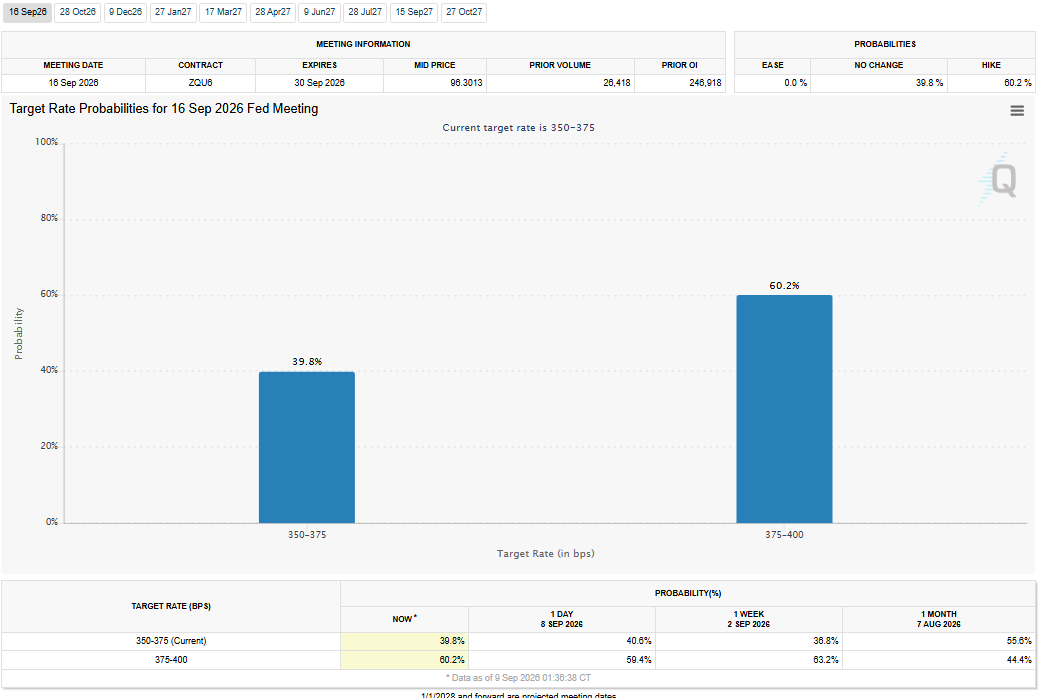Viewport: 1060px width, 698px height.
Task: Click the Hike 60.2 % cell
Action: click(991, 83)
